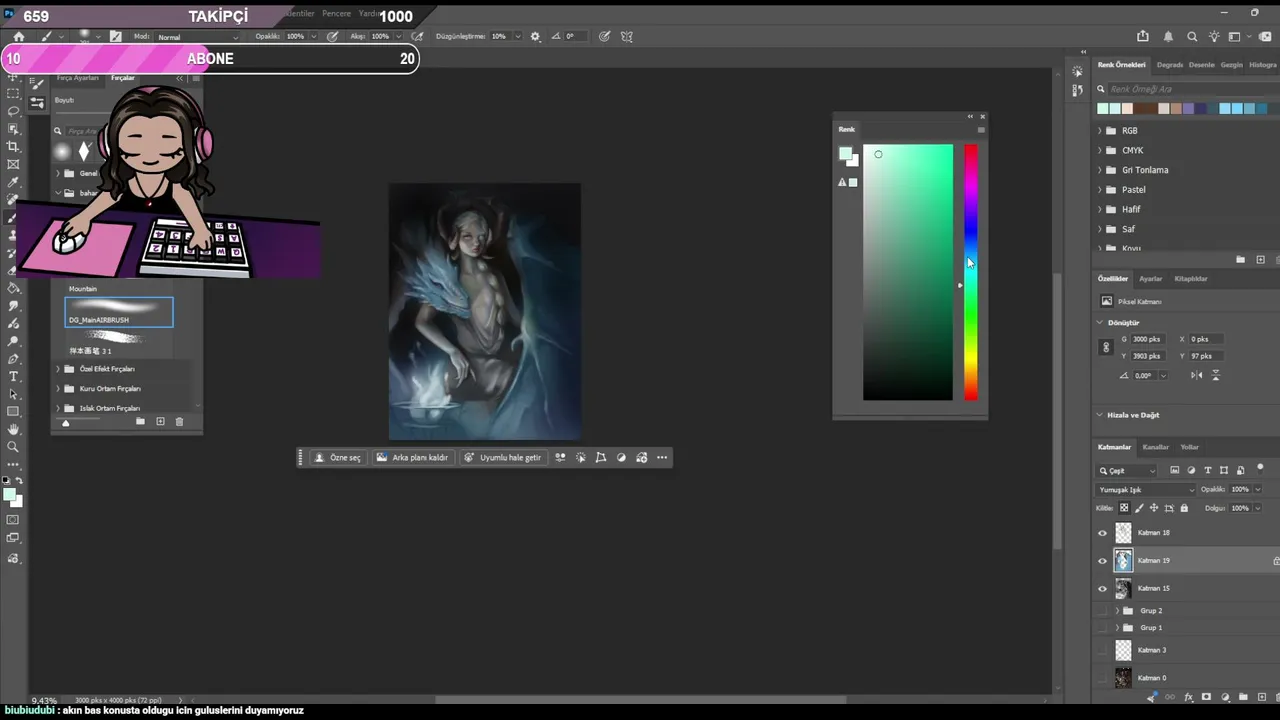Open notifications bell icon
1280x720 pixels.
point(1168,37)
